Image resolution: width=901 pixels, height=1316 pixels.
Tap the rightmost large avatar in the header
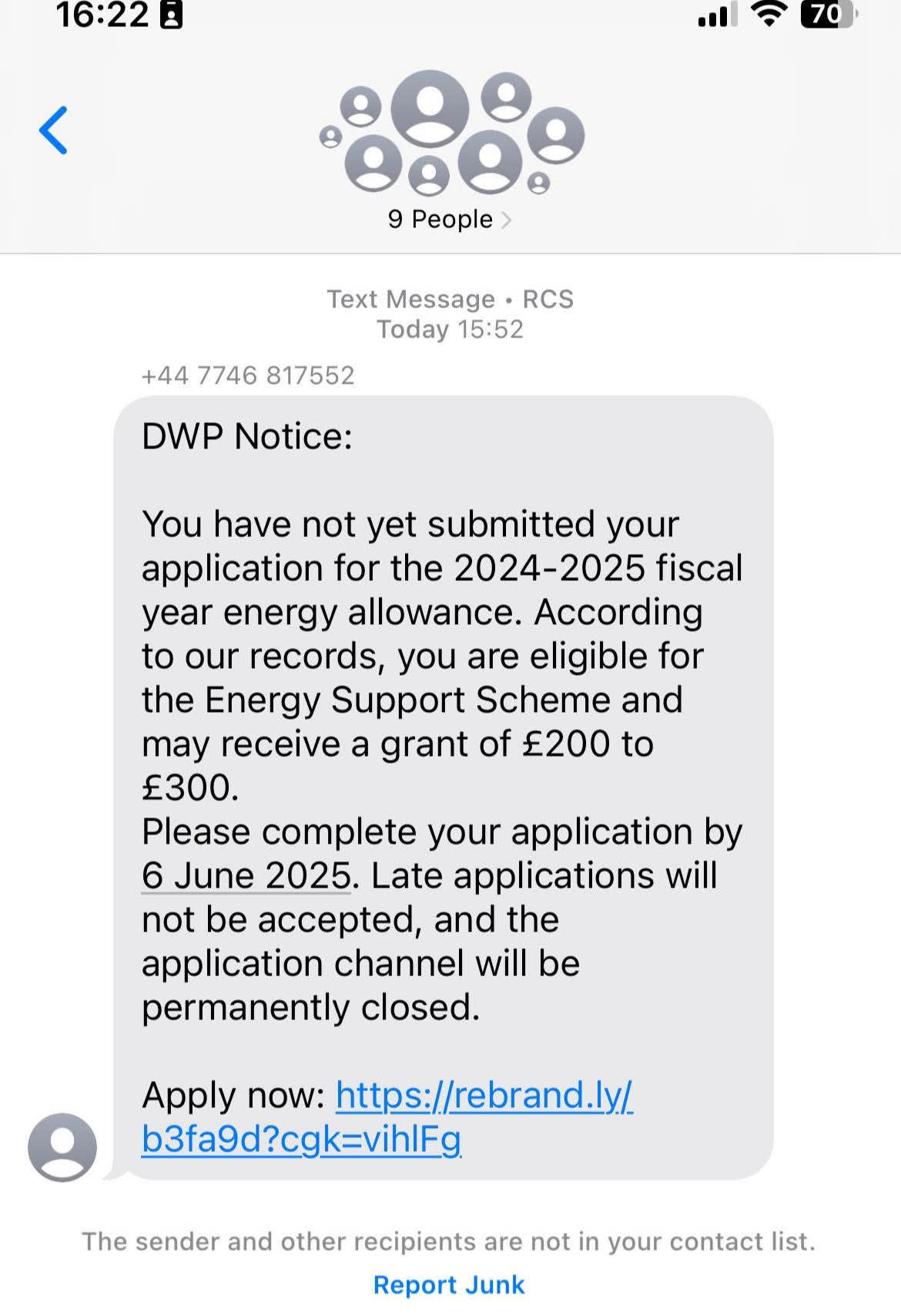coord(556,134)
